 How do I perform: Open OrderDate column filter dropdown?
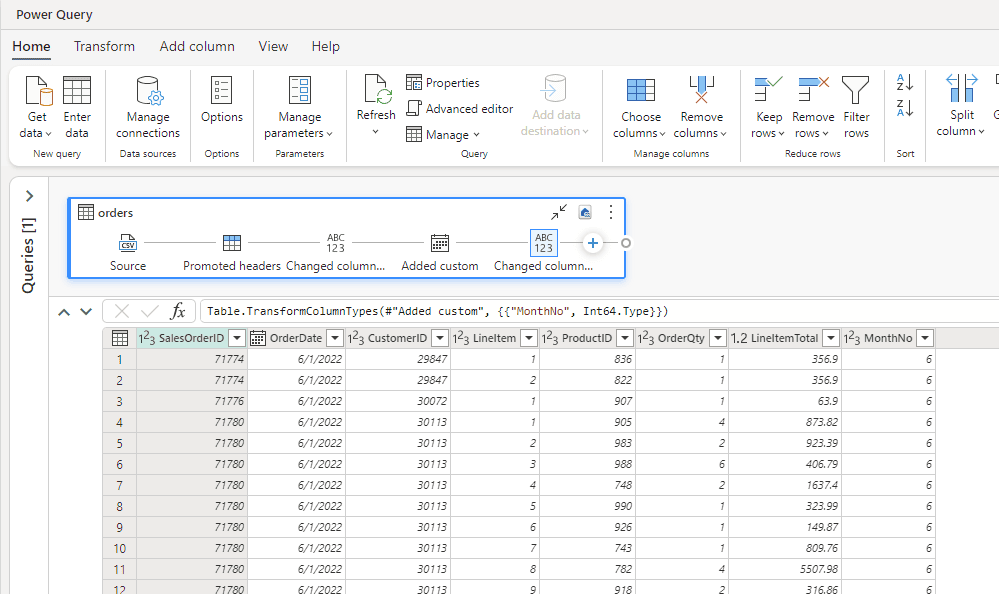(334, 338)
